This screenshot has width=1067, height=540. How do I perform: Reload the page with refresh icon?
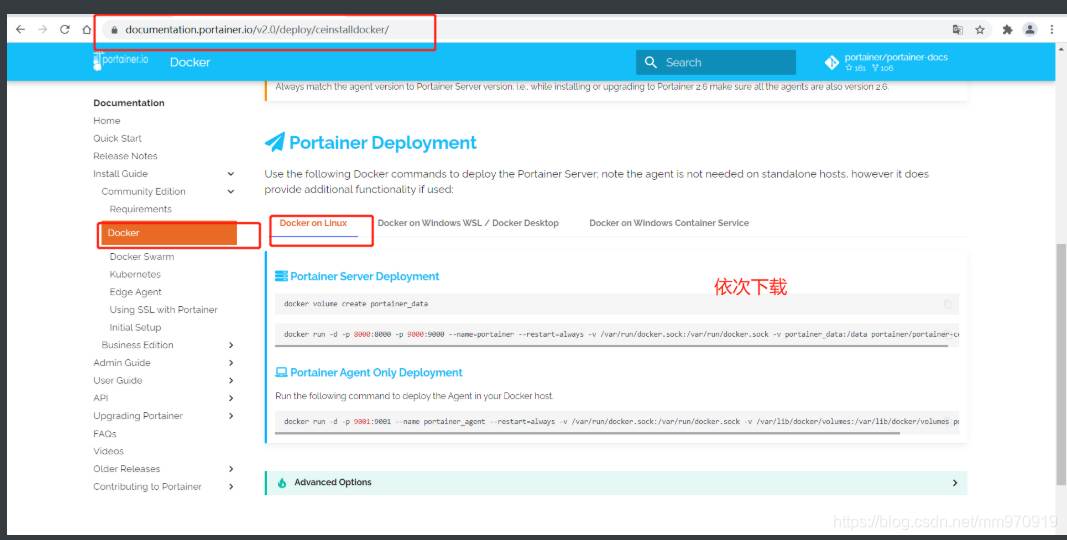65,30
